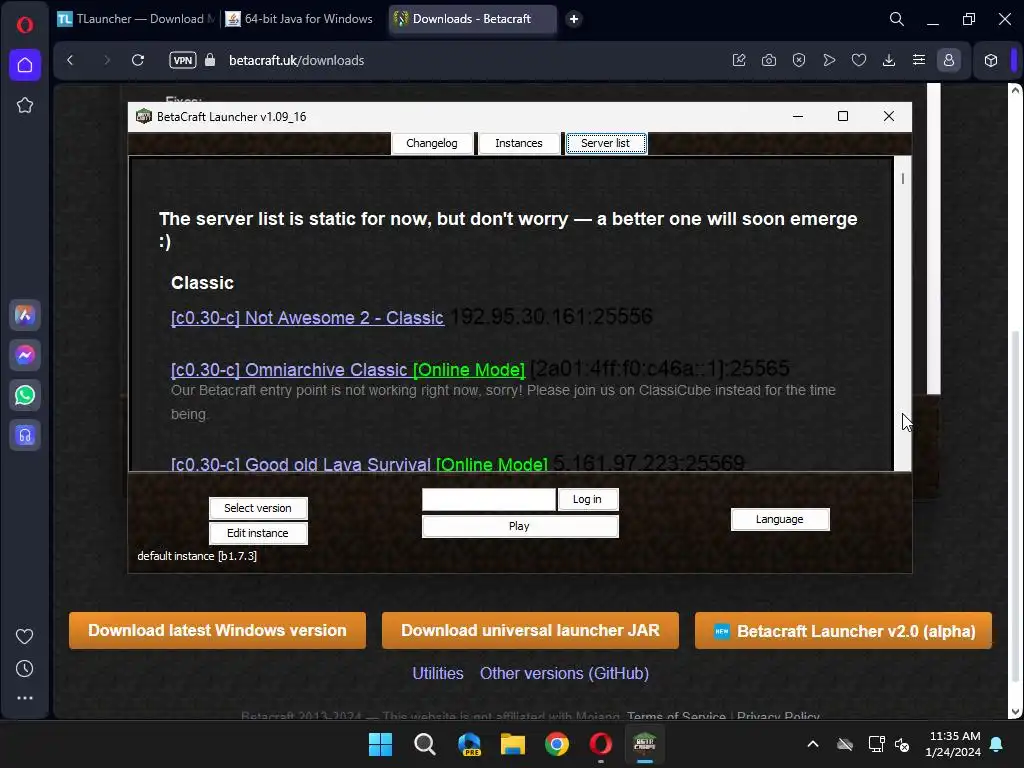Viewport: 1024px width, 768px height.
Task: Switch to TLauncher Download tab
Action: point(136,19)
